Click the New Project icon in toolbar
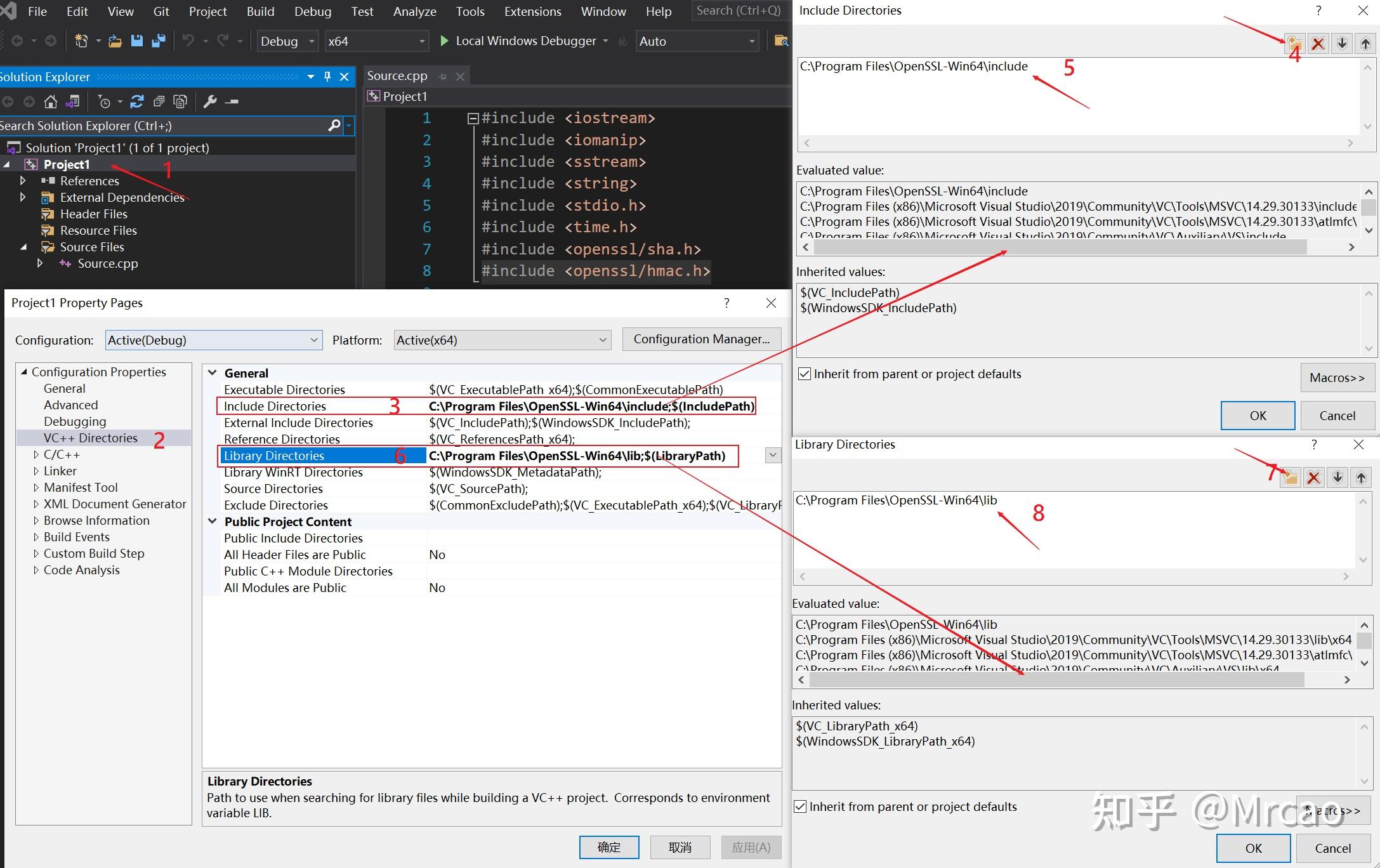This screenshot has width=1380, height=868. [x=81, y=41]
